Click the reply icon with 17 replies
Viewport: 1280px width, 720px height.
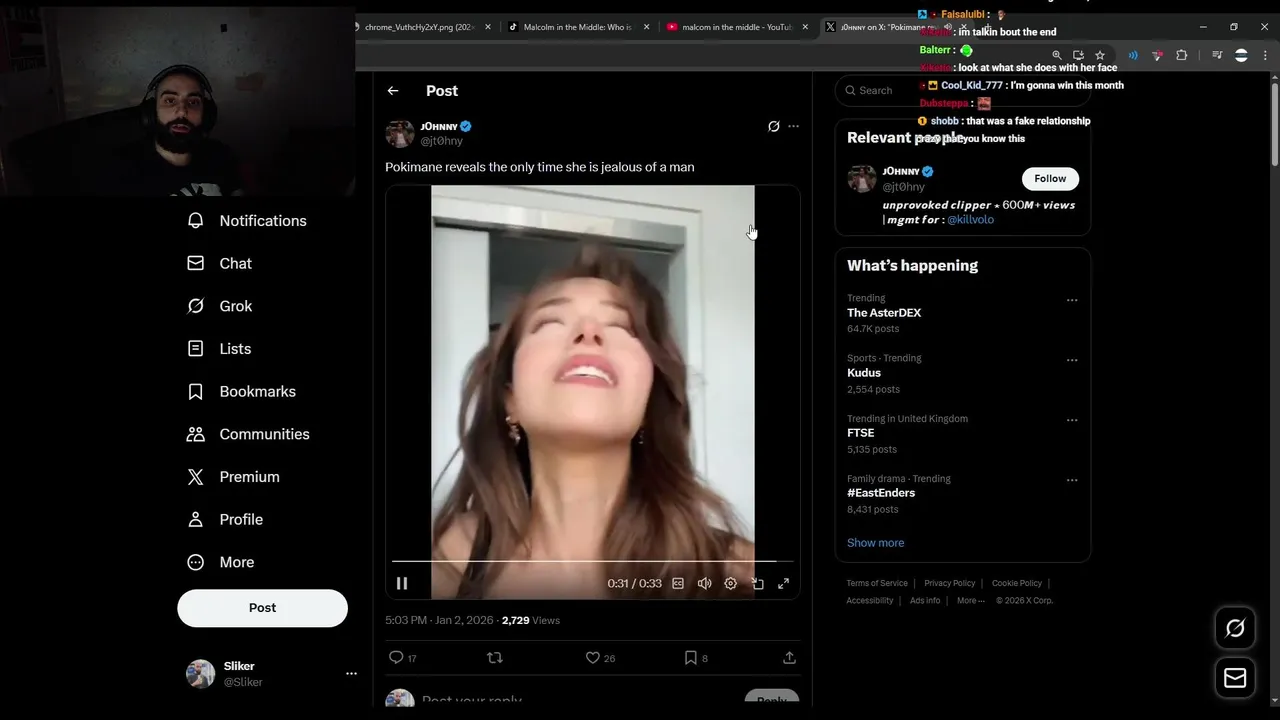(x=396, y=658)
